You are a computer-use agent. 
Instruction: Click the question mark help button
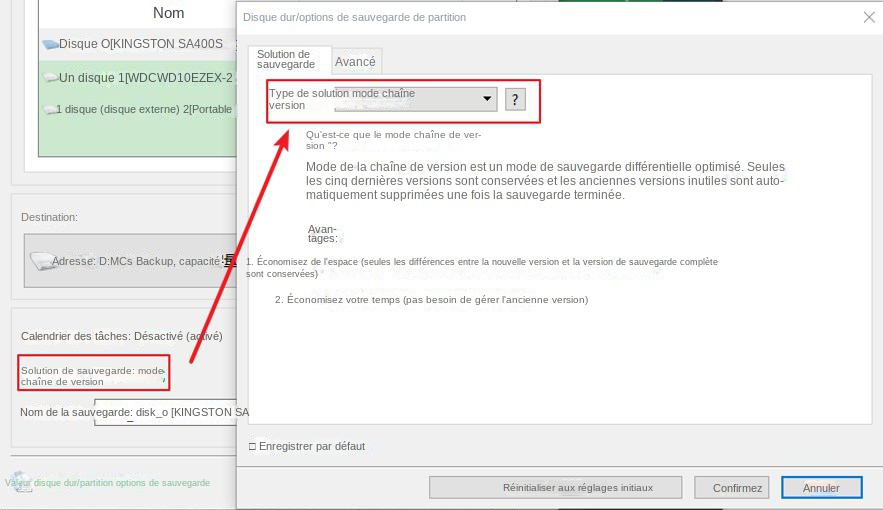[x=515, y=99]
